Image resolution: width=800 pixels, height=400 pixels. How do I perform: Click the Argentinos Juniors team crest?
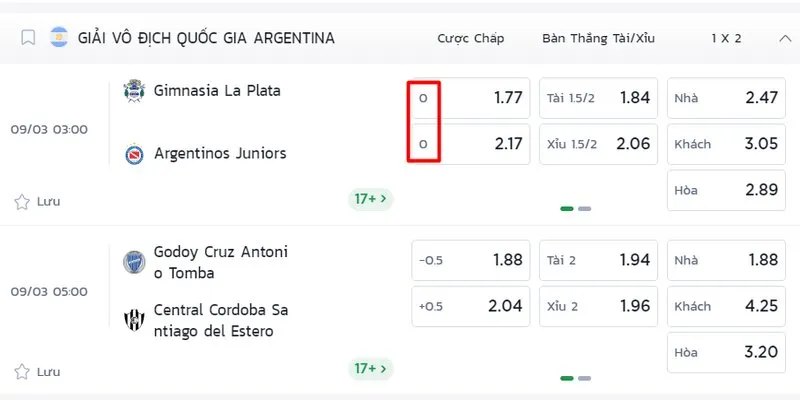[x=133, y=154]
